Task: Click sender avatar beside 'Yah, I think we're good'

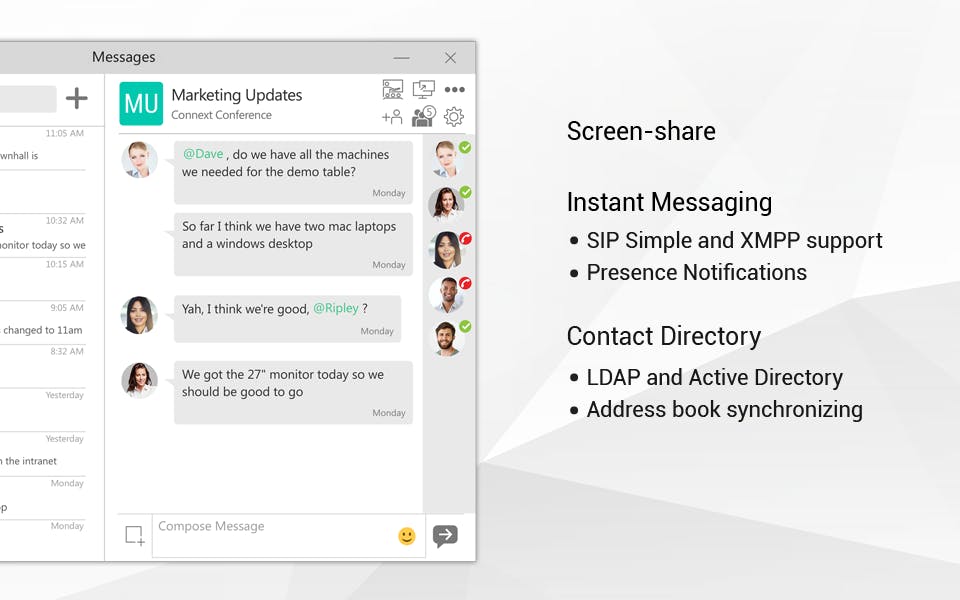Action: [140, 315]
